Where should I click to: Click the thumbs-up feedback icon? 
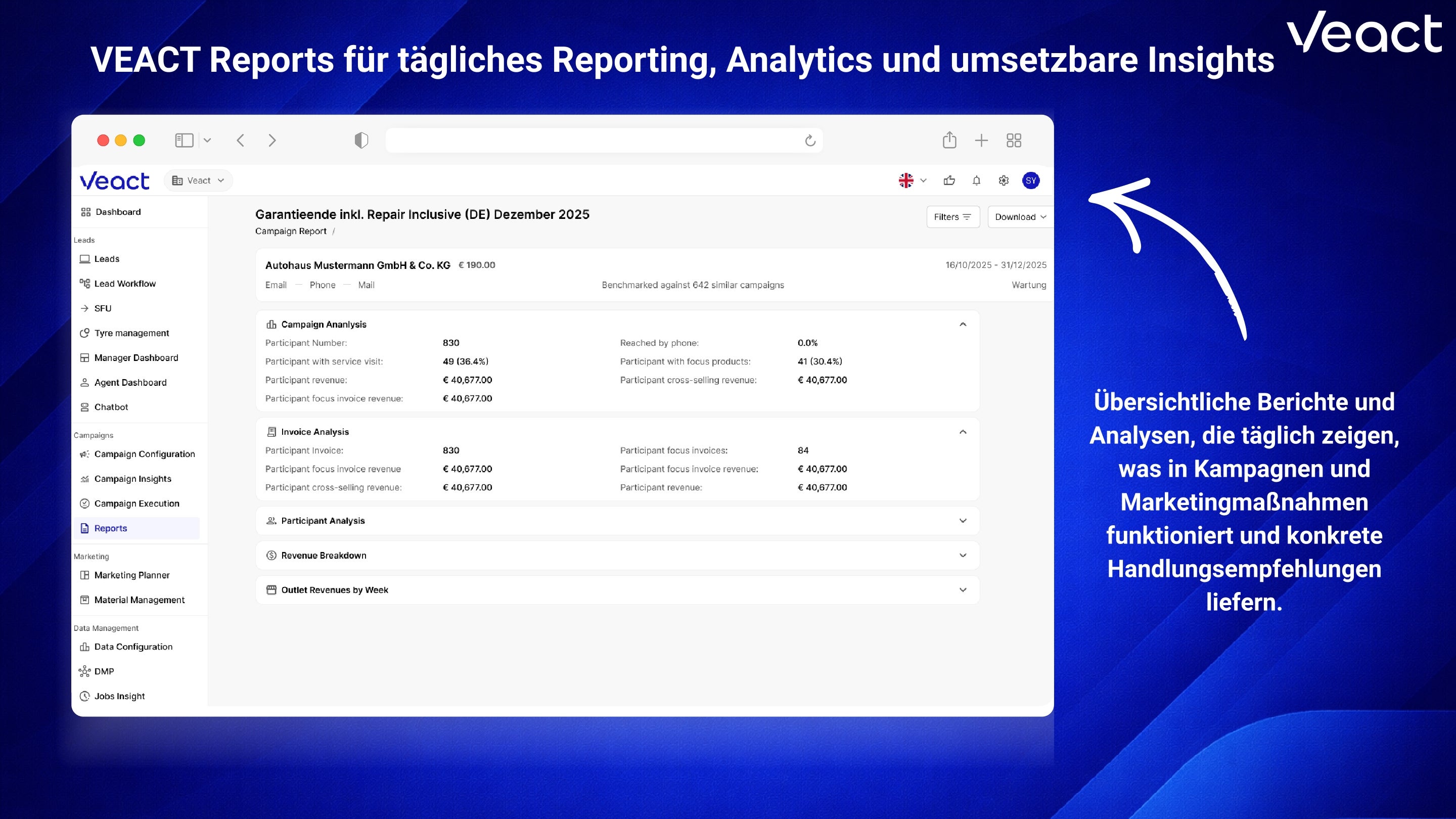tap(949, 180)
